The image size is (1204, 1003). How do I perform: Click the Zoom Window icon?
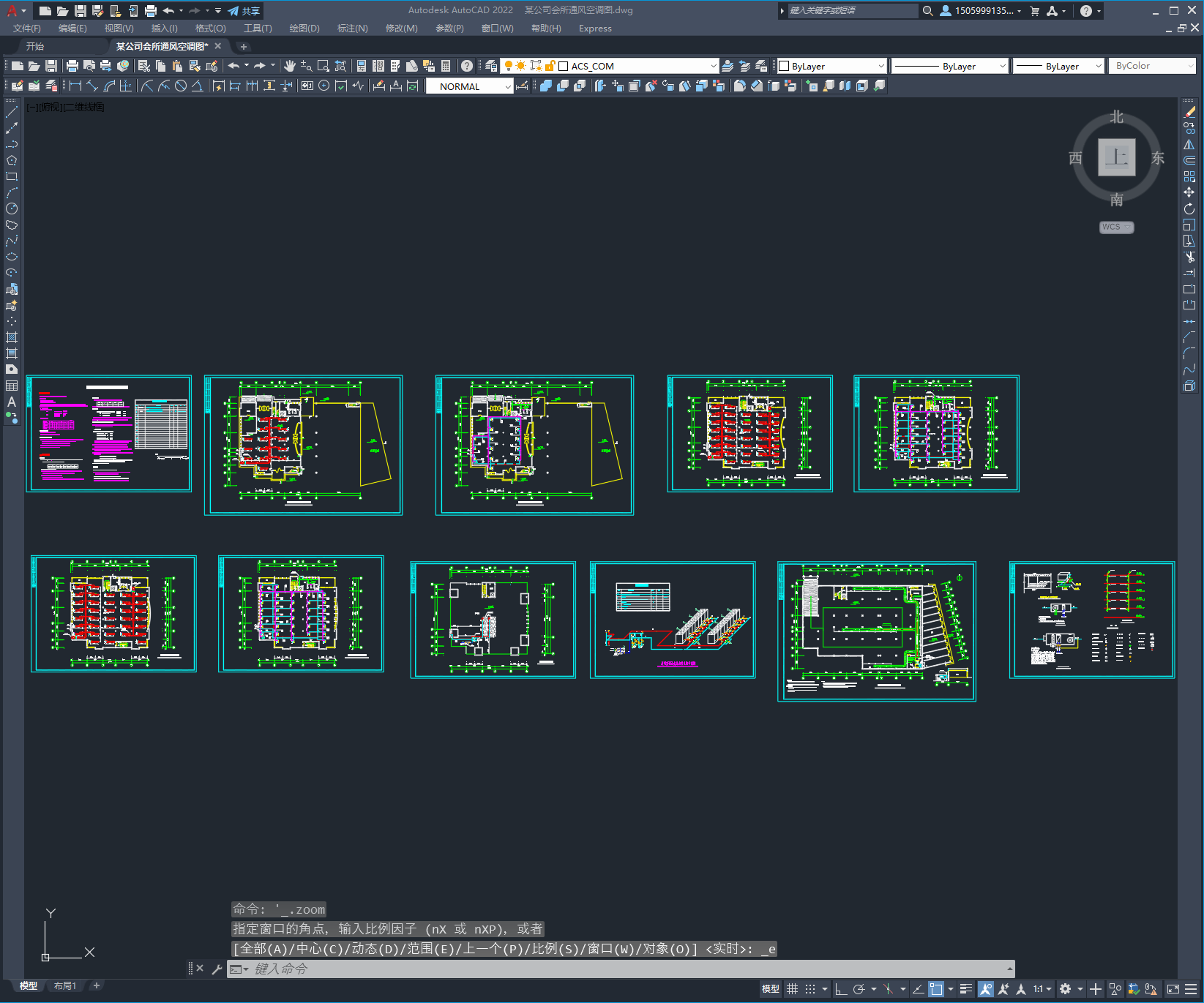324,66
